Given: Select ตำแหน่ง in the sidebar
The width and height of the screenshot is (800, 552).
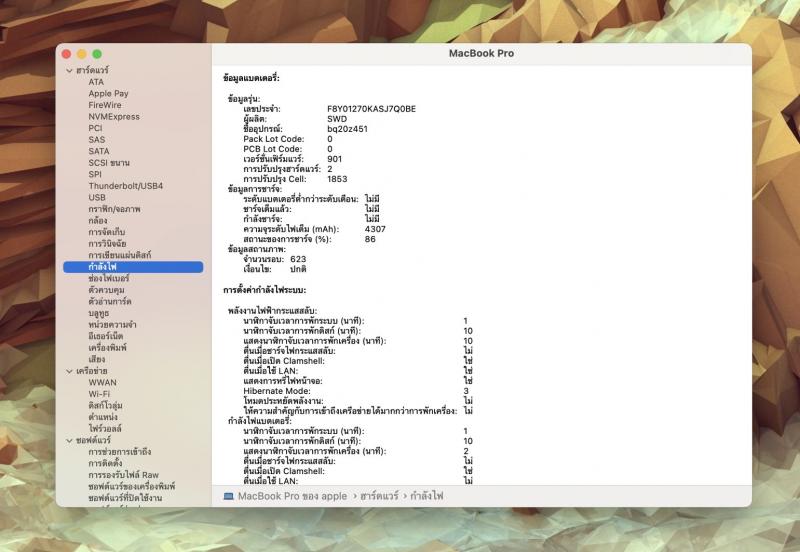Looking at the screenshot, I should tap(103, 417).
